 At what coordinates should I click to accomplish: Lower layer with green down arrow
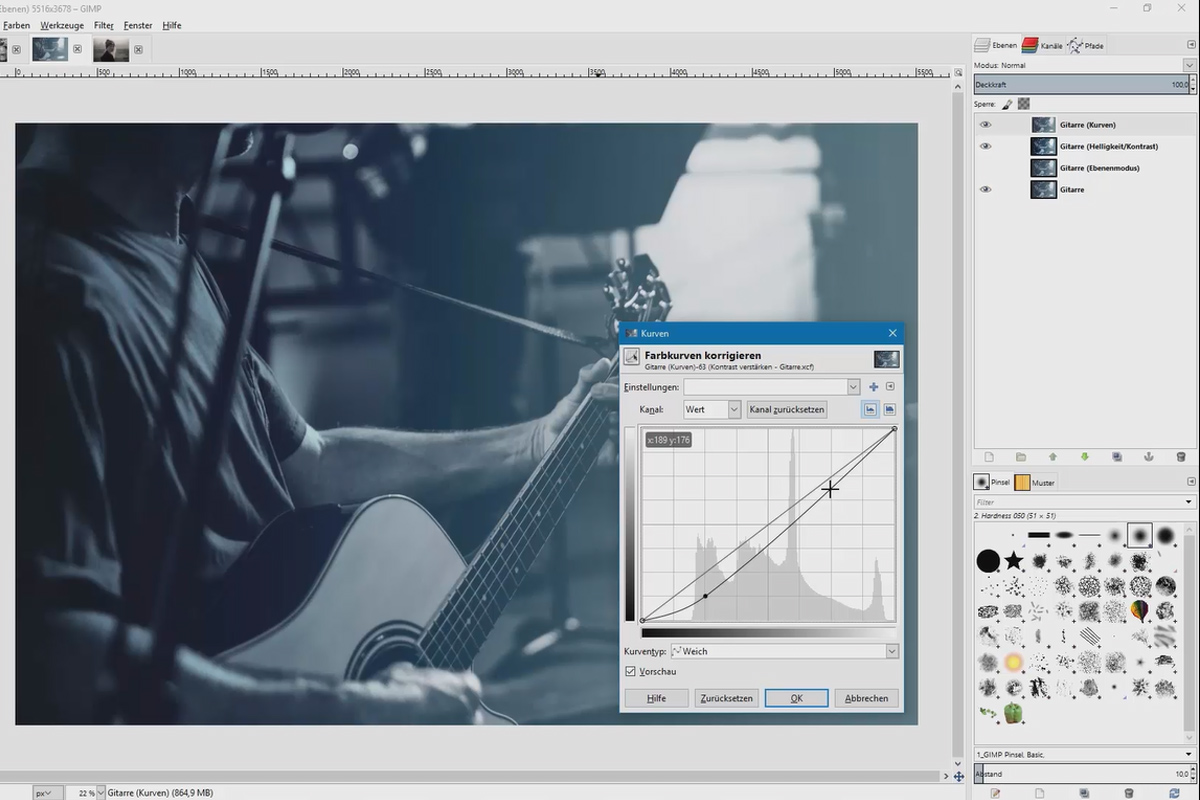[x=1084, y=457]
